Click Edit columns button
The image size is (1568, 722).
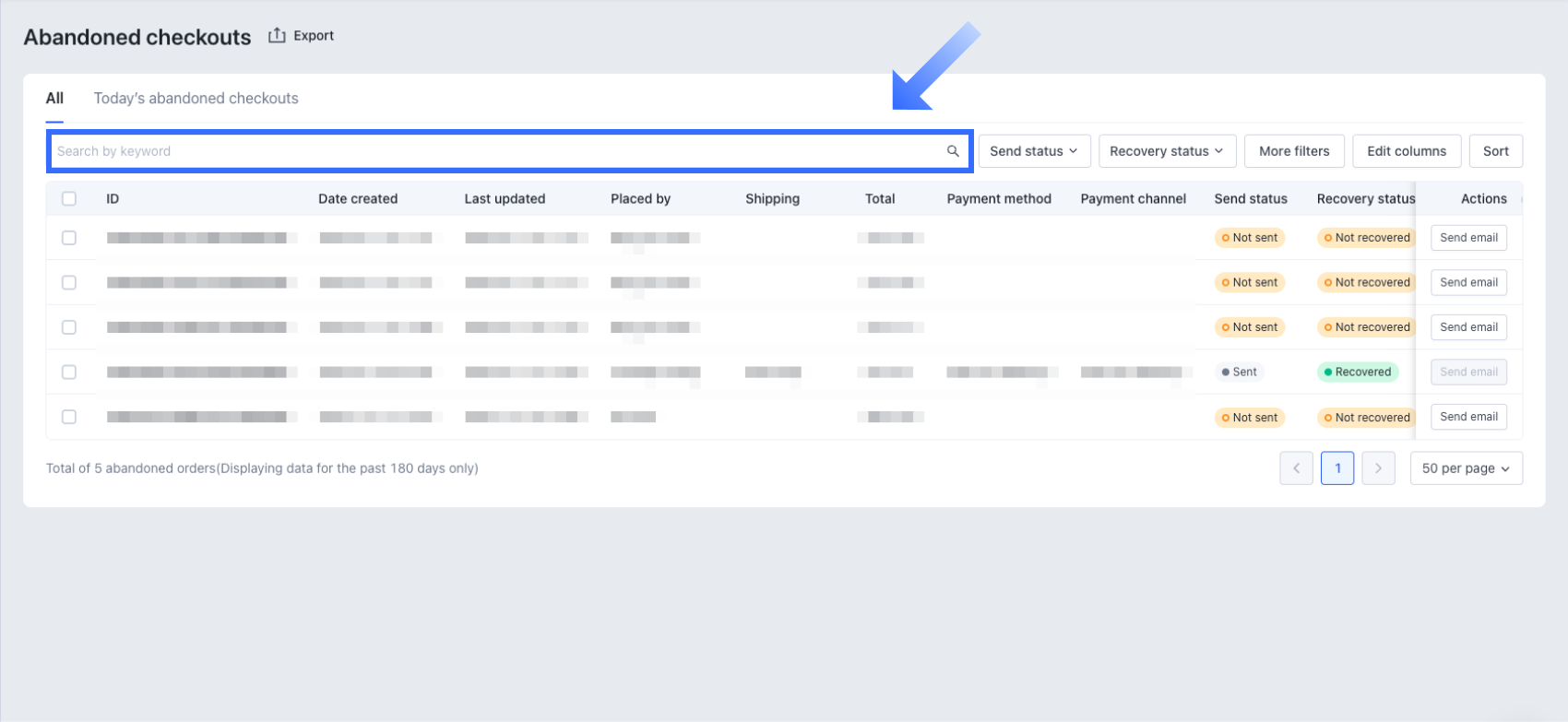click(1407, 151)
